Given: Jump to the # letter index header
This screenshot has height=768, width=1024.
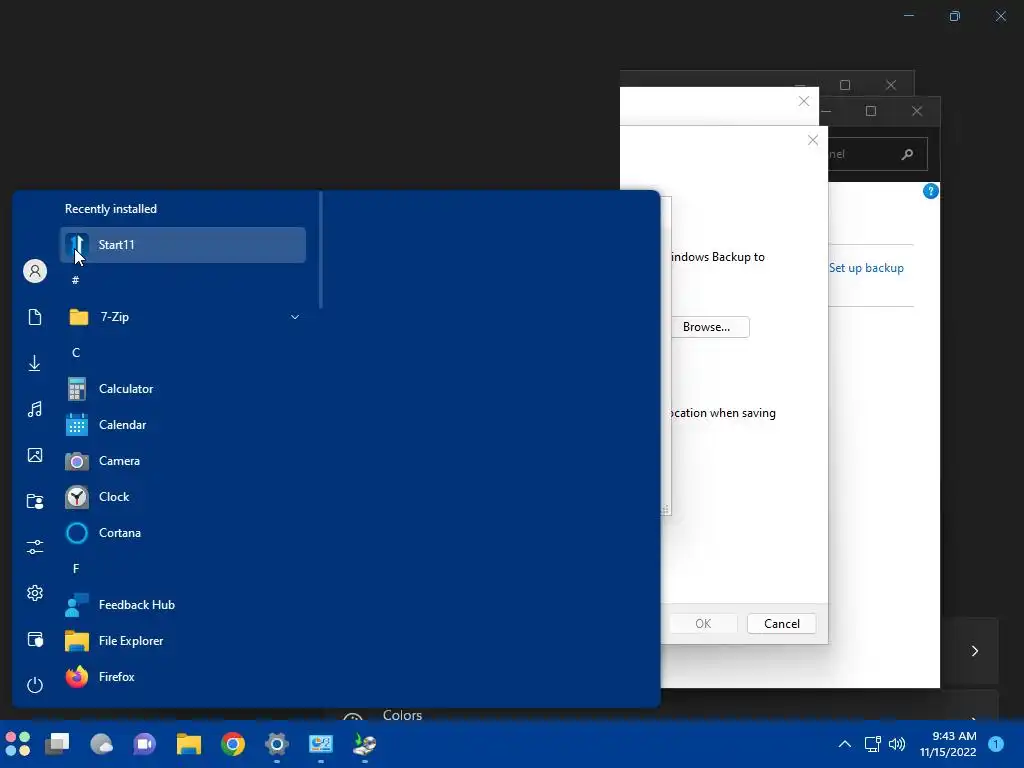Looking at the screenshot, I should (76, 280).
